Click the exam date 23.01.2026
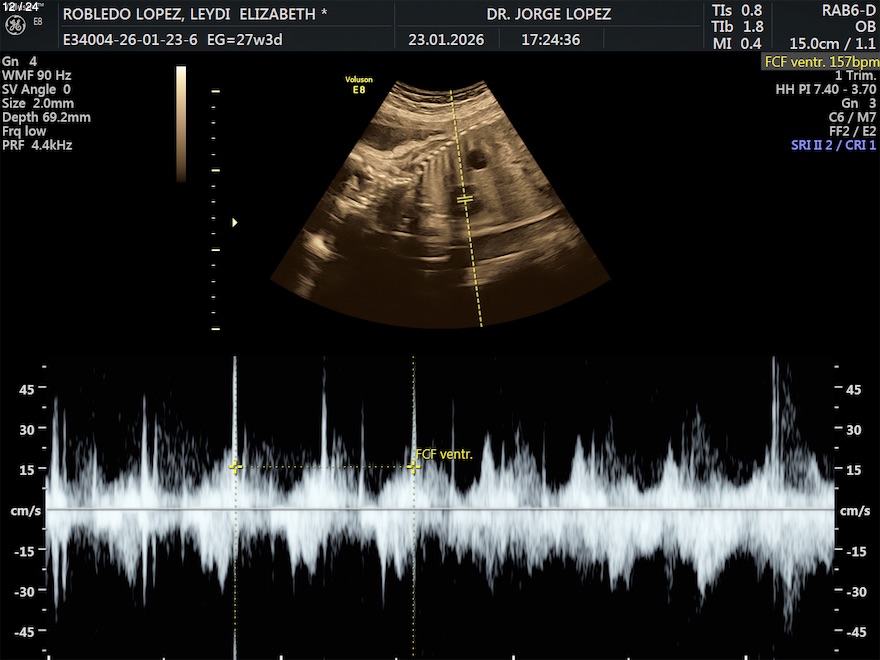Screen dimensions: 880x660 pos(446,42)
